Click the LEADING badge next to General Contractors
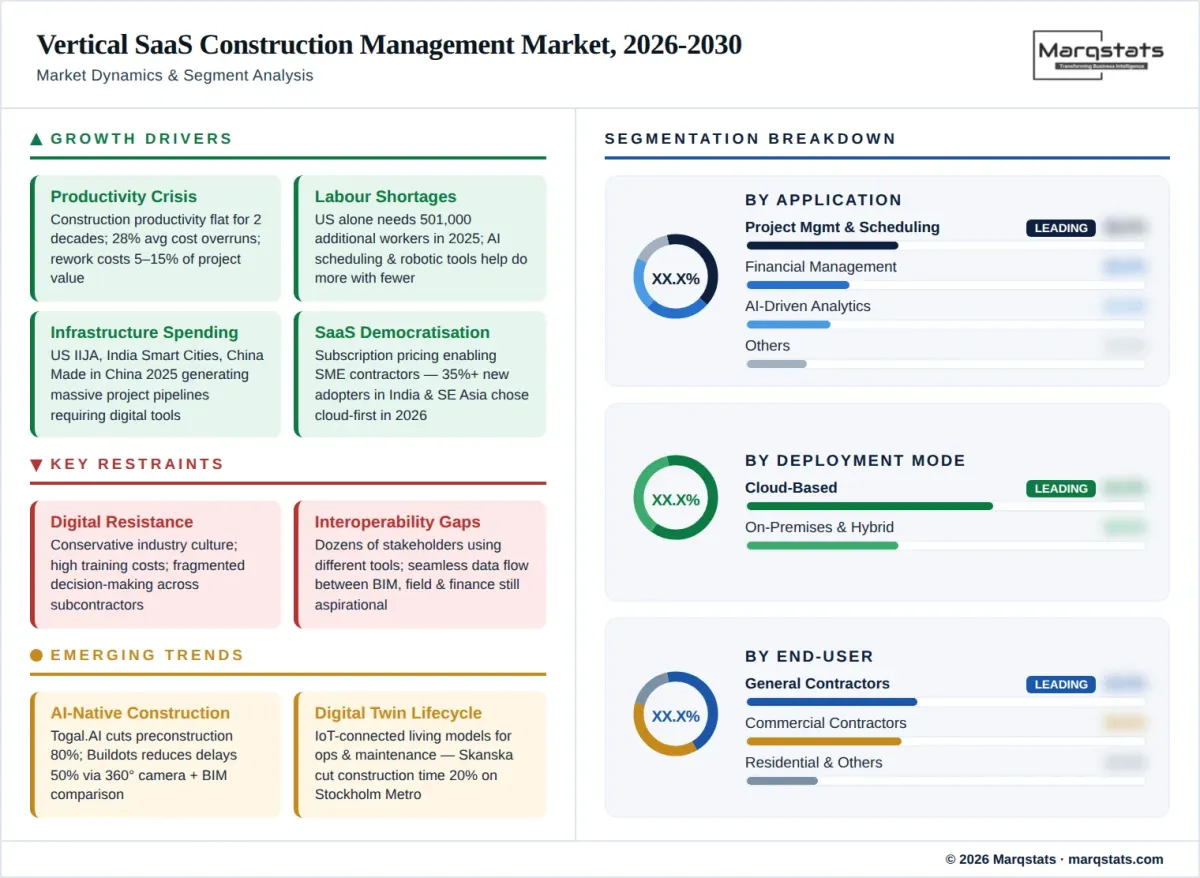 pos(1060,684)
